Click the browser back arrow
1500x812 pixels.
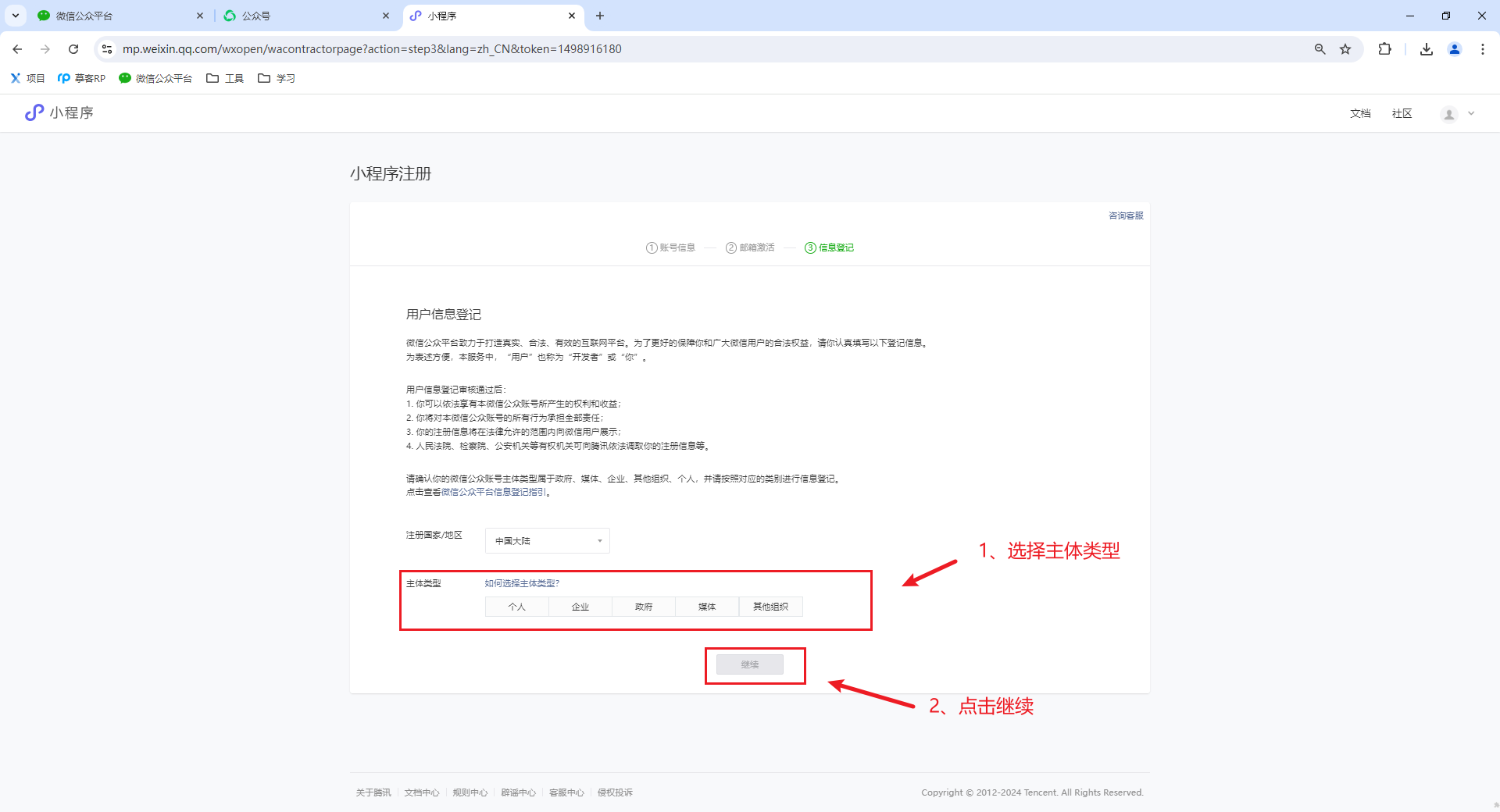tap(17, 49)
